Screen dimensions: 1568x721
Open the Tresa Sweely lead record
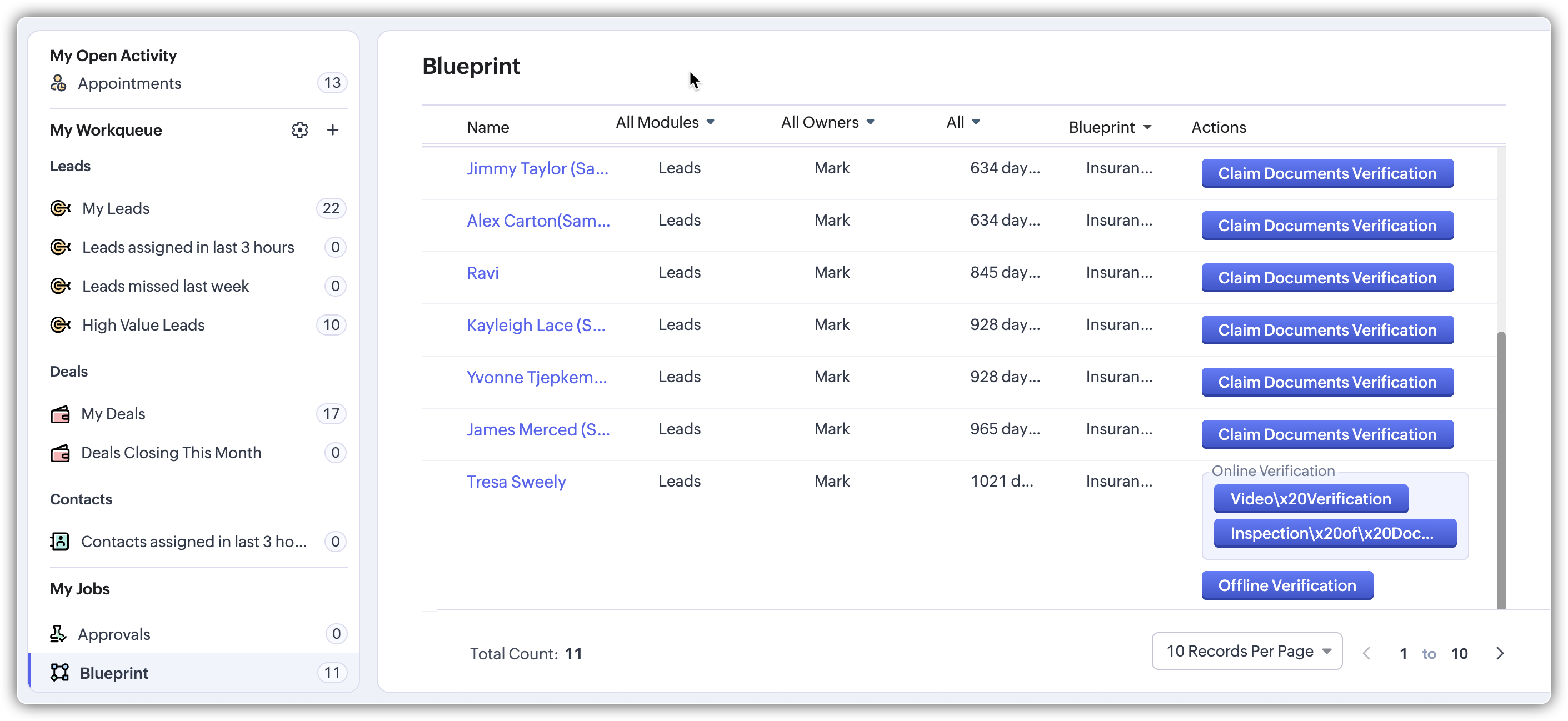(x=516, y=481)
